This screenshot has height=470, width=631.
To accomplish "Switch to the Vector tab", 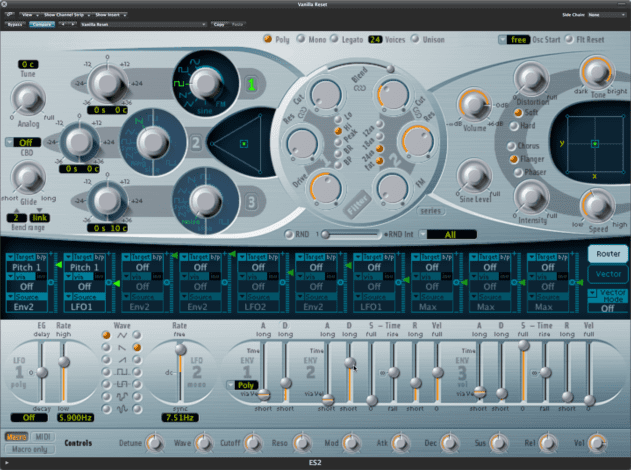I will [x=608, y=274].
